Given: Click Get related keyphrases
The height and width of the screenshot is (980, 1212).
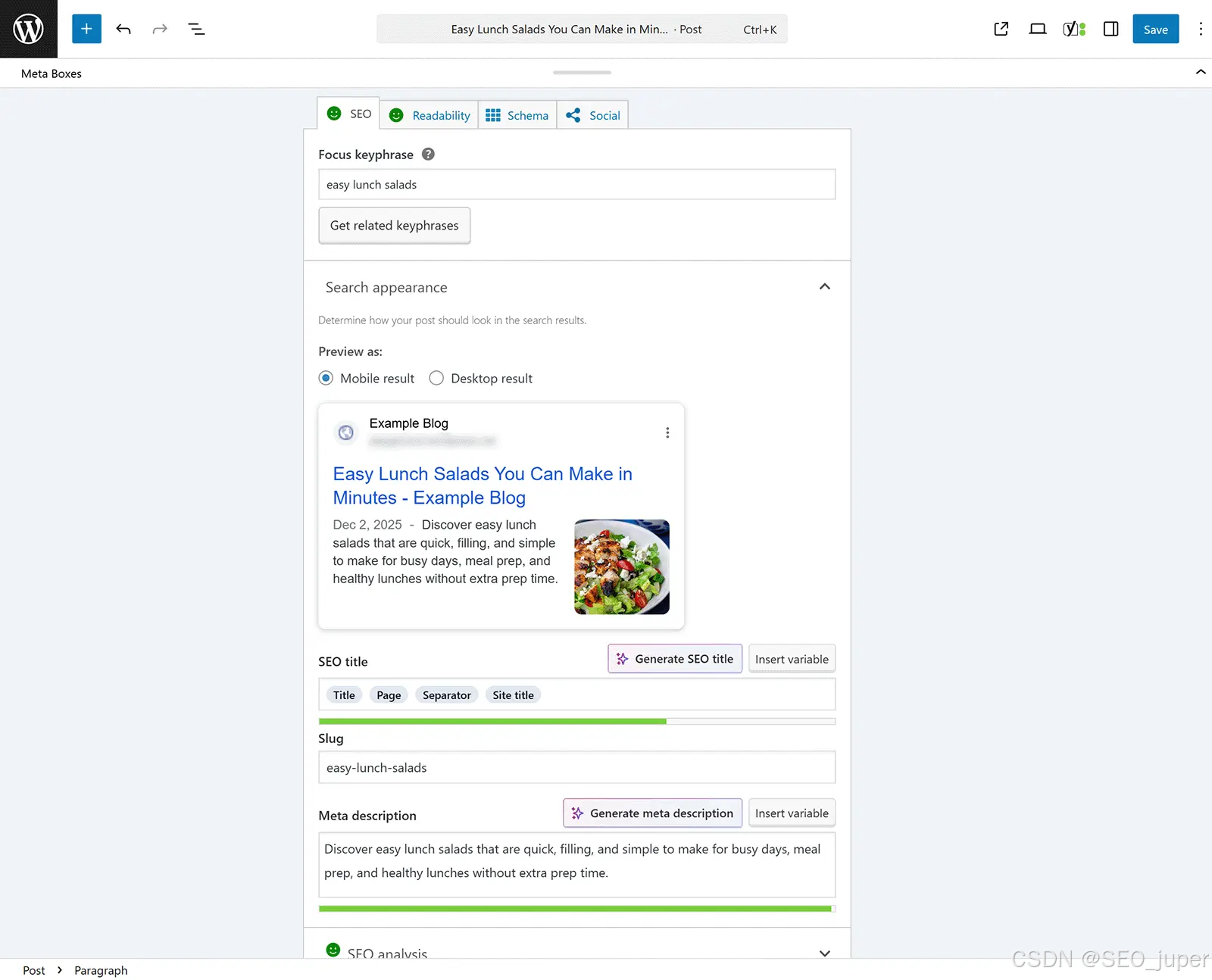Looking at the screenshot, I should tap(395, 226).
